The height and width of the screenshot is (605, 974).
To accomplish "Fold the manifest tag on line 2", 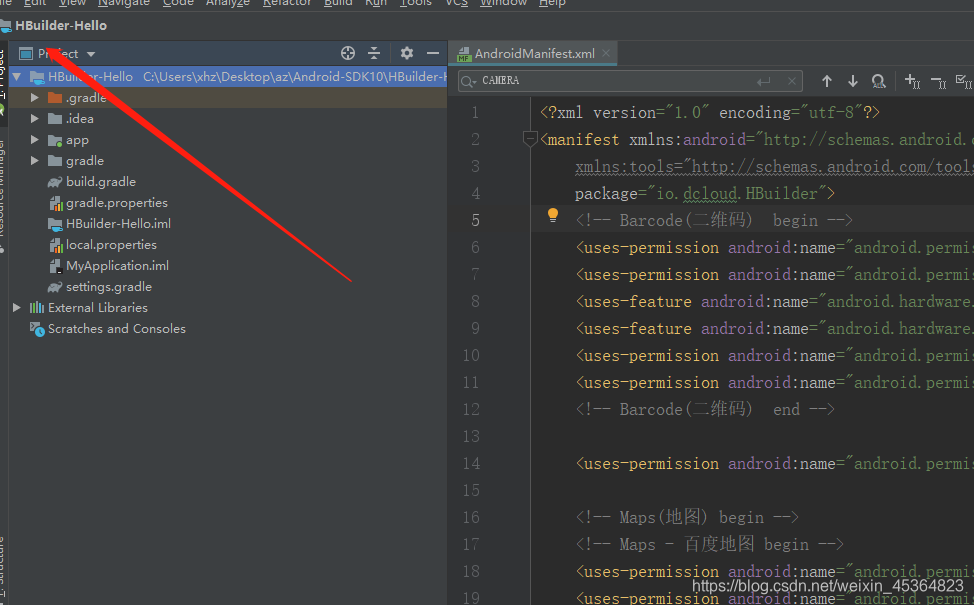I will tap(530, 139).
